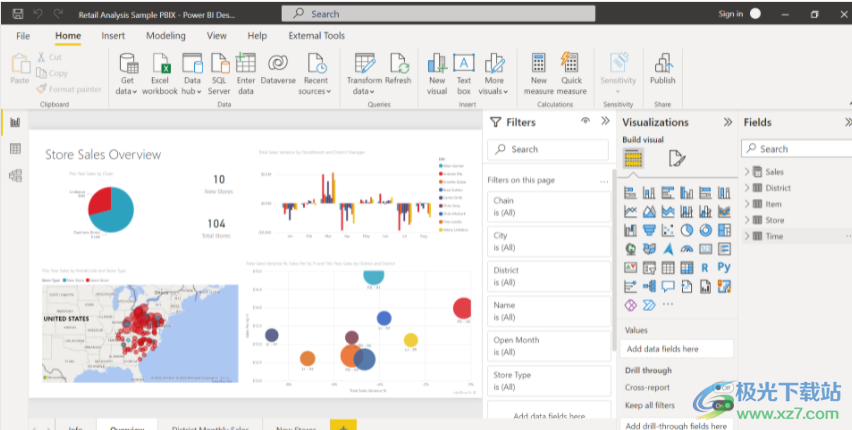
Task: Open the Transform data dropdown
Action: [364, 75]
